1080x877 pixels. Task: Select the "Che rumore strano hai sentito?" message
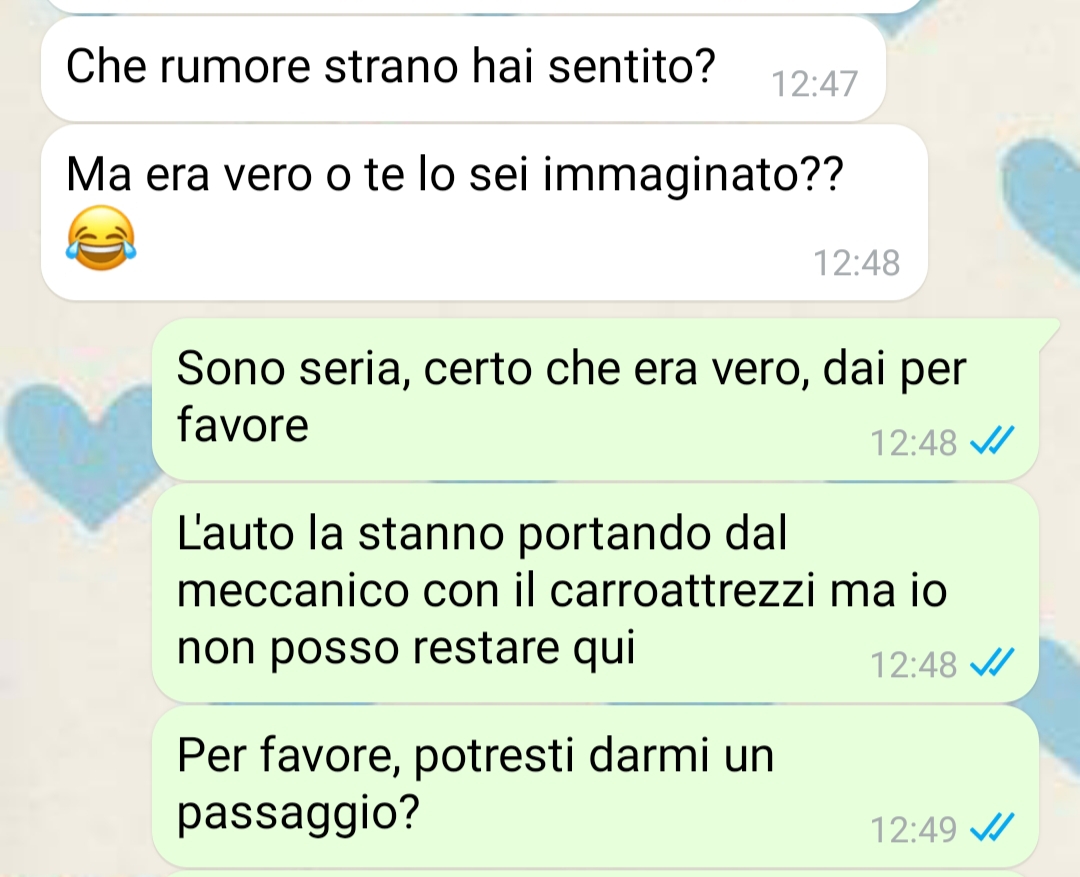(463, 69)
